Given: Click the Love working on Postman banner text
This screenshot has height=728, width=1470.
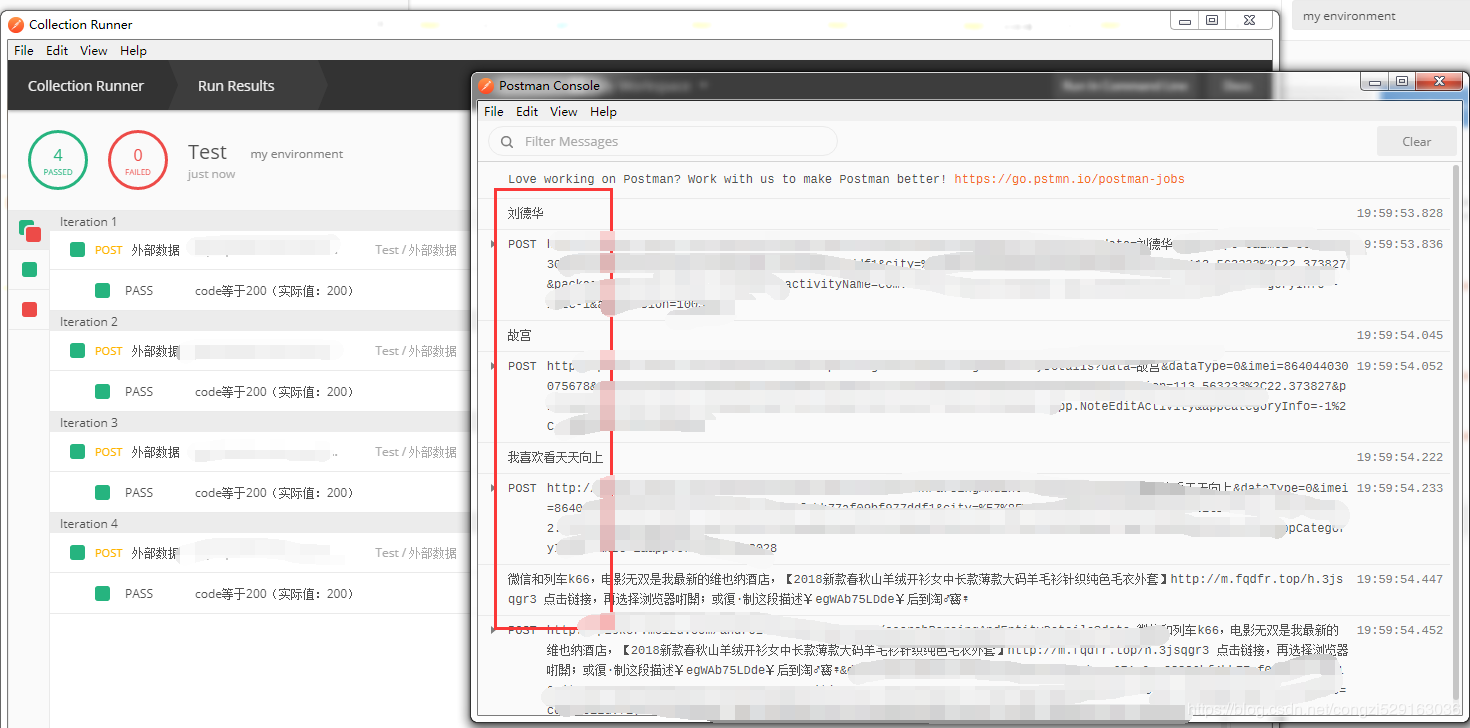Looking at the screenshot, I should pos(727,180).
